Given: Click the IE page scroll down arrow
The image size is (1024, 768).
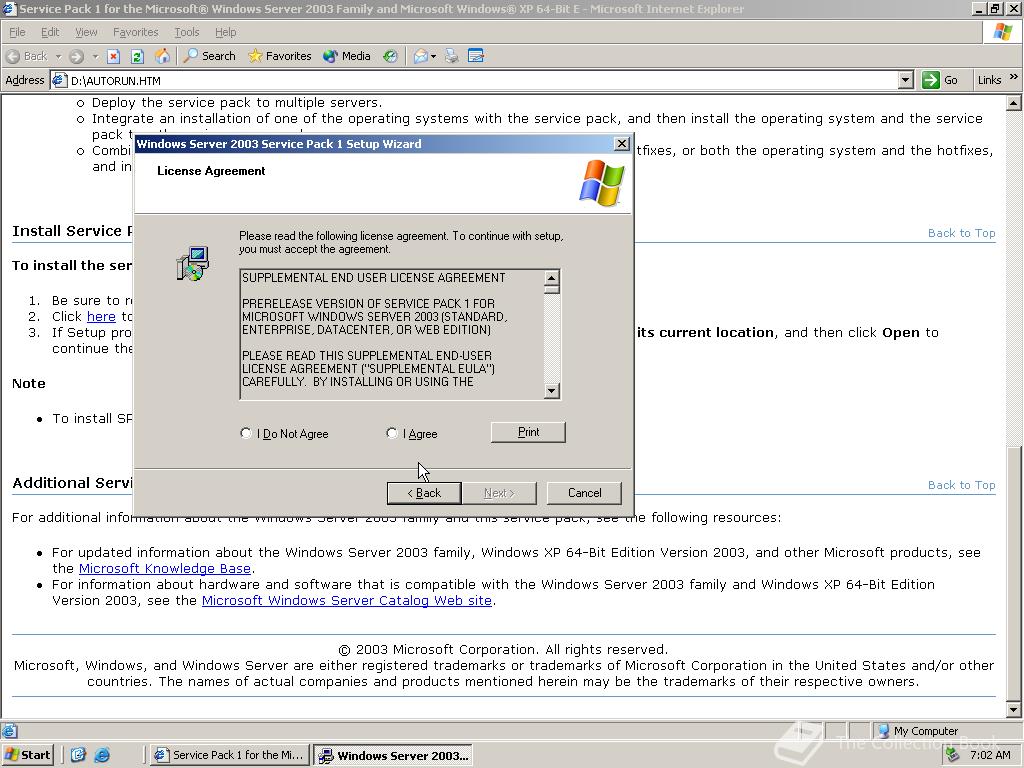Looking at the screenshot, I should tap(1013, 709).
